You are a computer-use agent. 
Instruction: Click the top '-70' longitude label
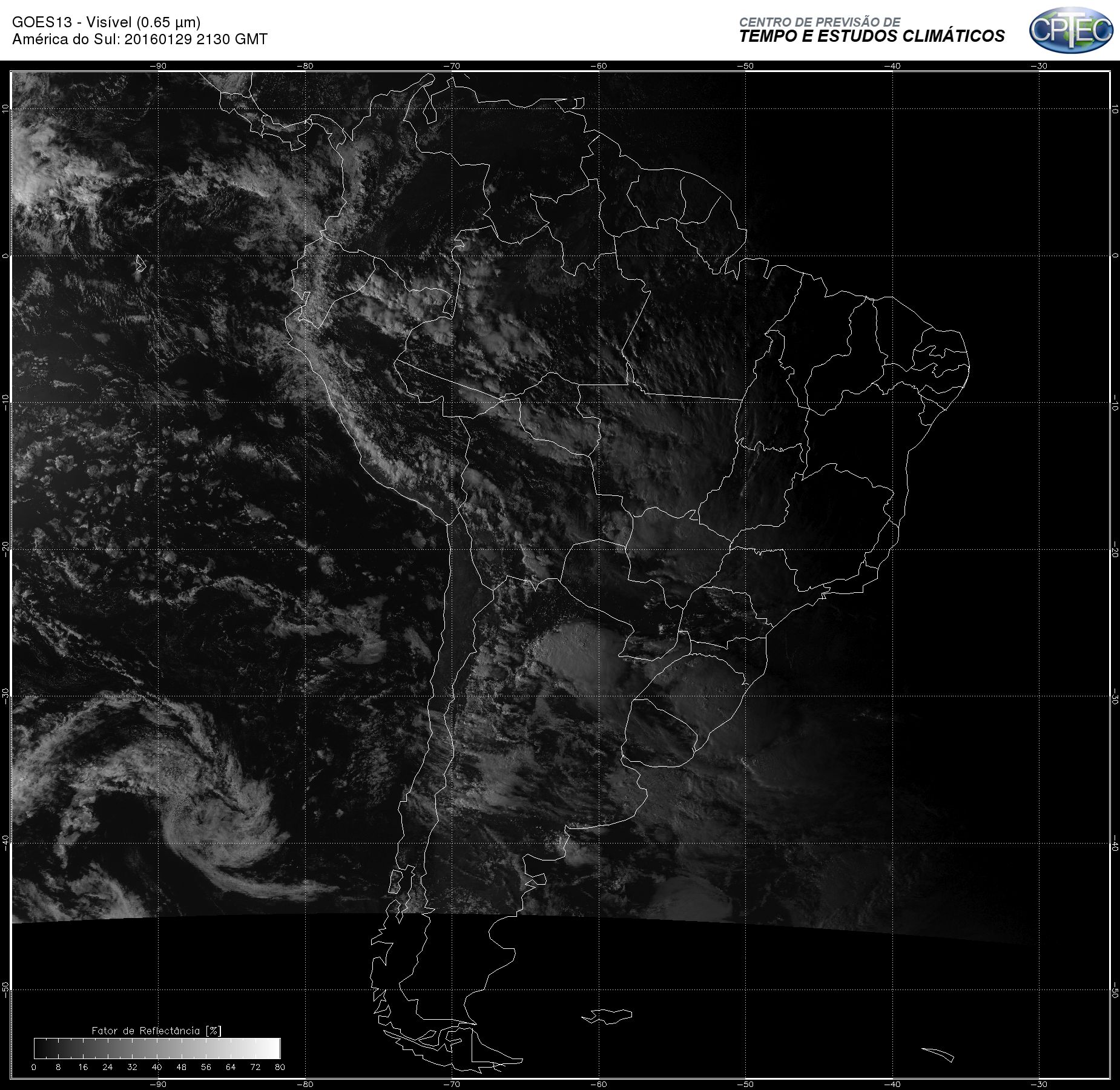point(452,66)
